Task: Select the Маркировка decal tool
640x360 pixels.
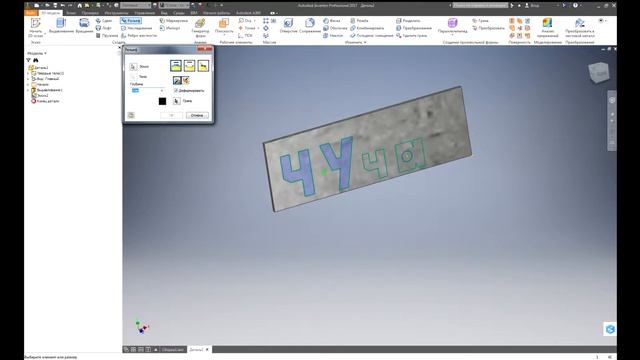Action: (173, 20)
